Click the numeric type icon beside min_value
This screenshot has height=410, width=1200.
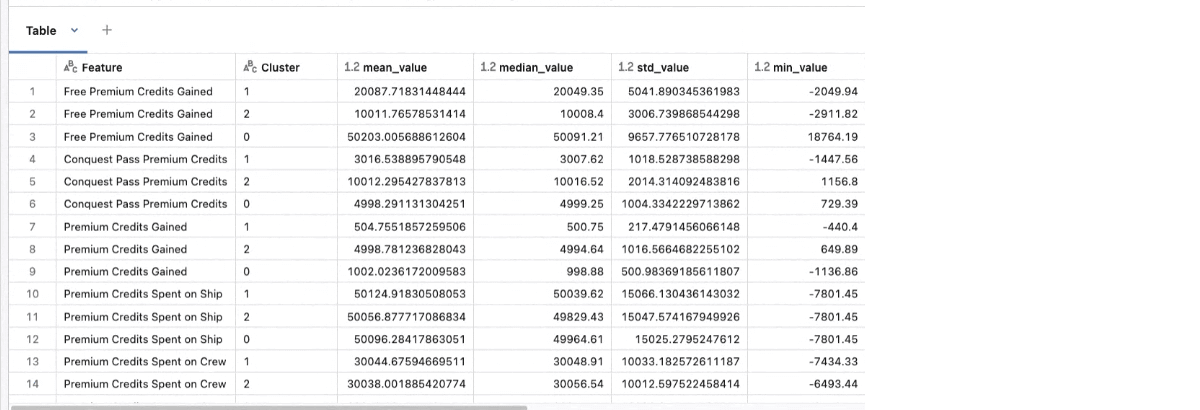point(761,68)
